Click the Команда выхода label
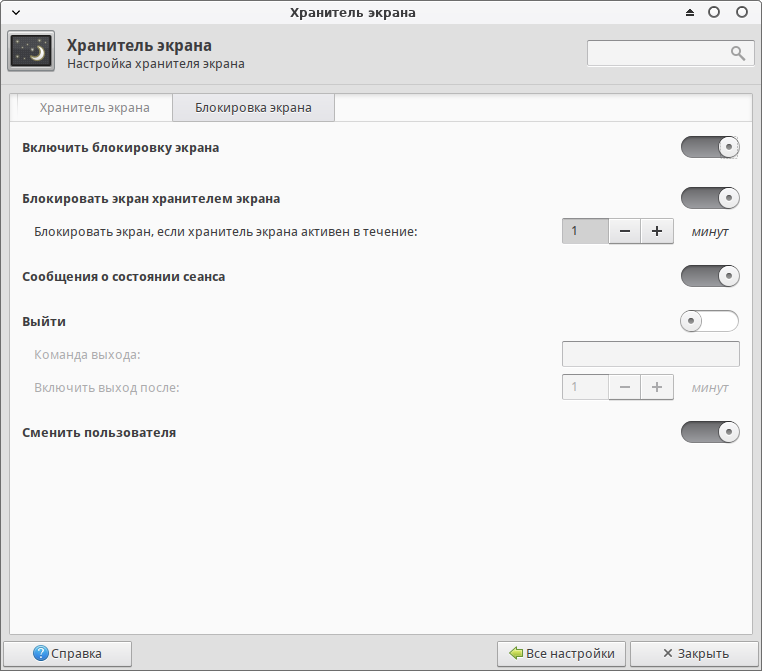 87,355
